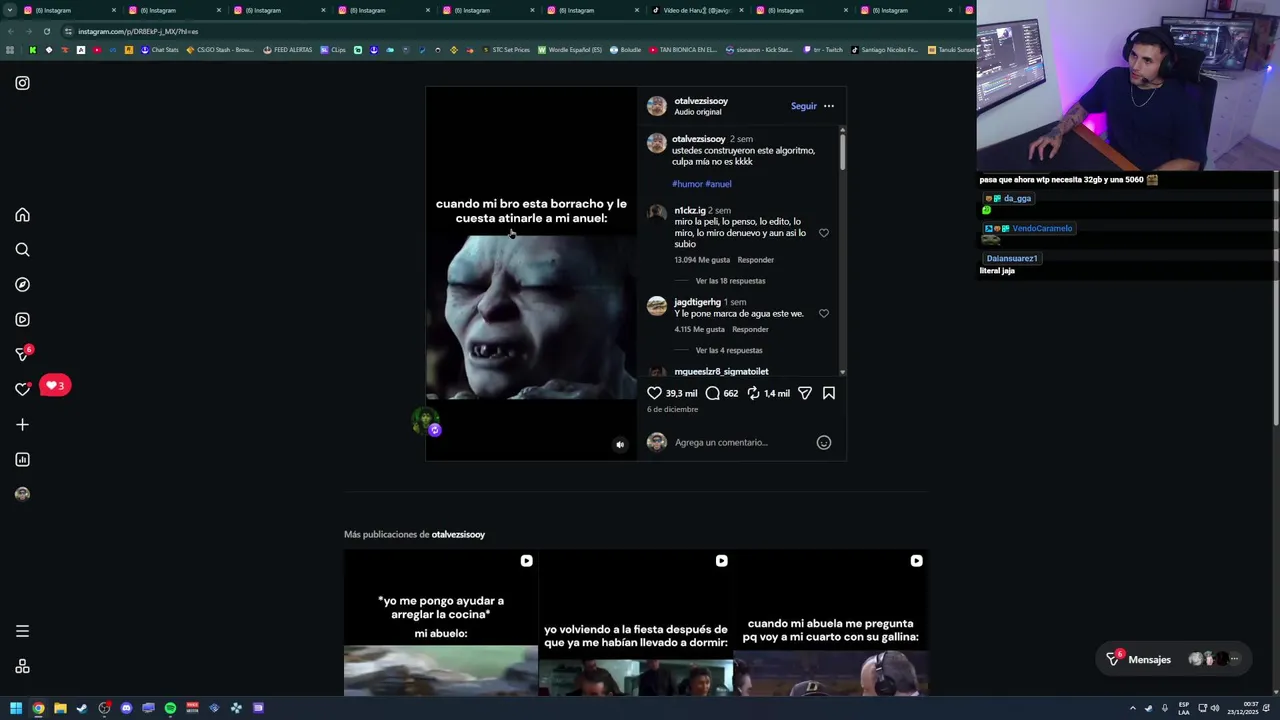
Task: Open the 'mi abuela me pregunta' reel thumbnail
Action: click(x=831, y=622)
